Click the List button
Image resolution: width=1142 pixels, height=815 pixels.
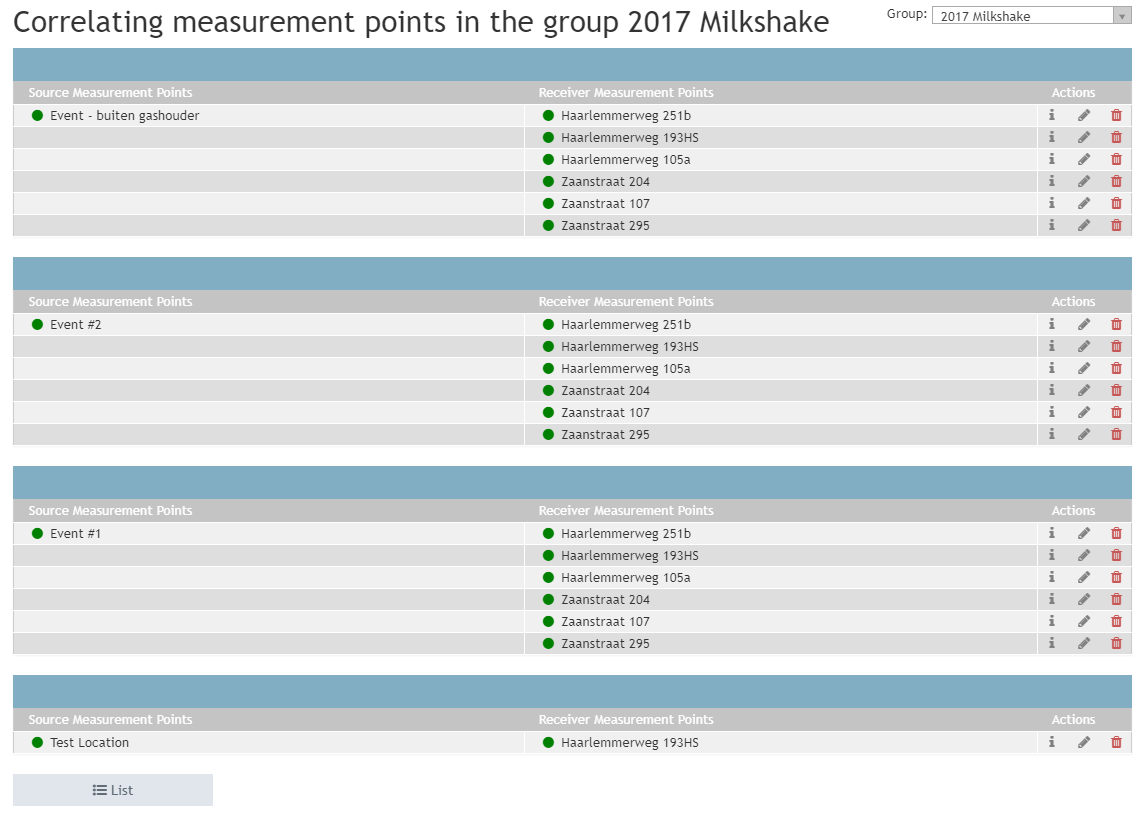pos(113,790)
